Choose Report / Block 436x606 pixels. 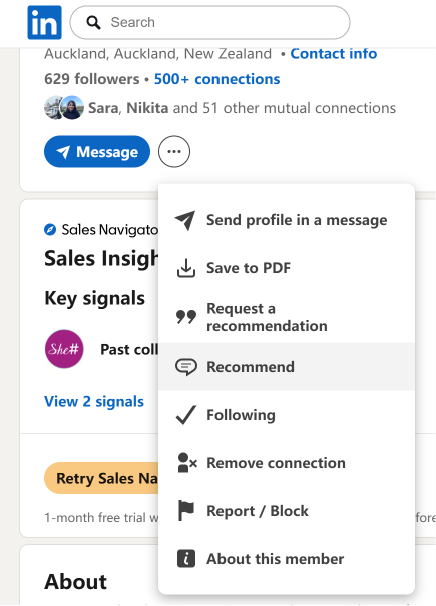pyautogui.click(x=286, y=511)
